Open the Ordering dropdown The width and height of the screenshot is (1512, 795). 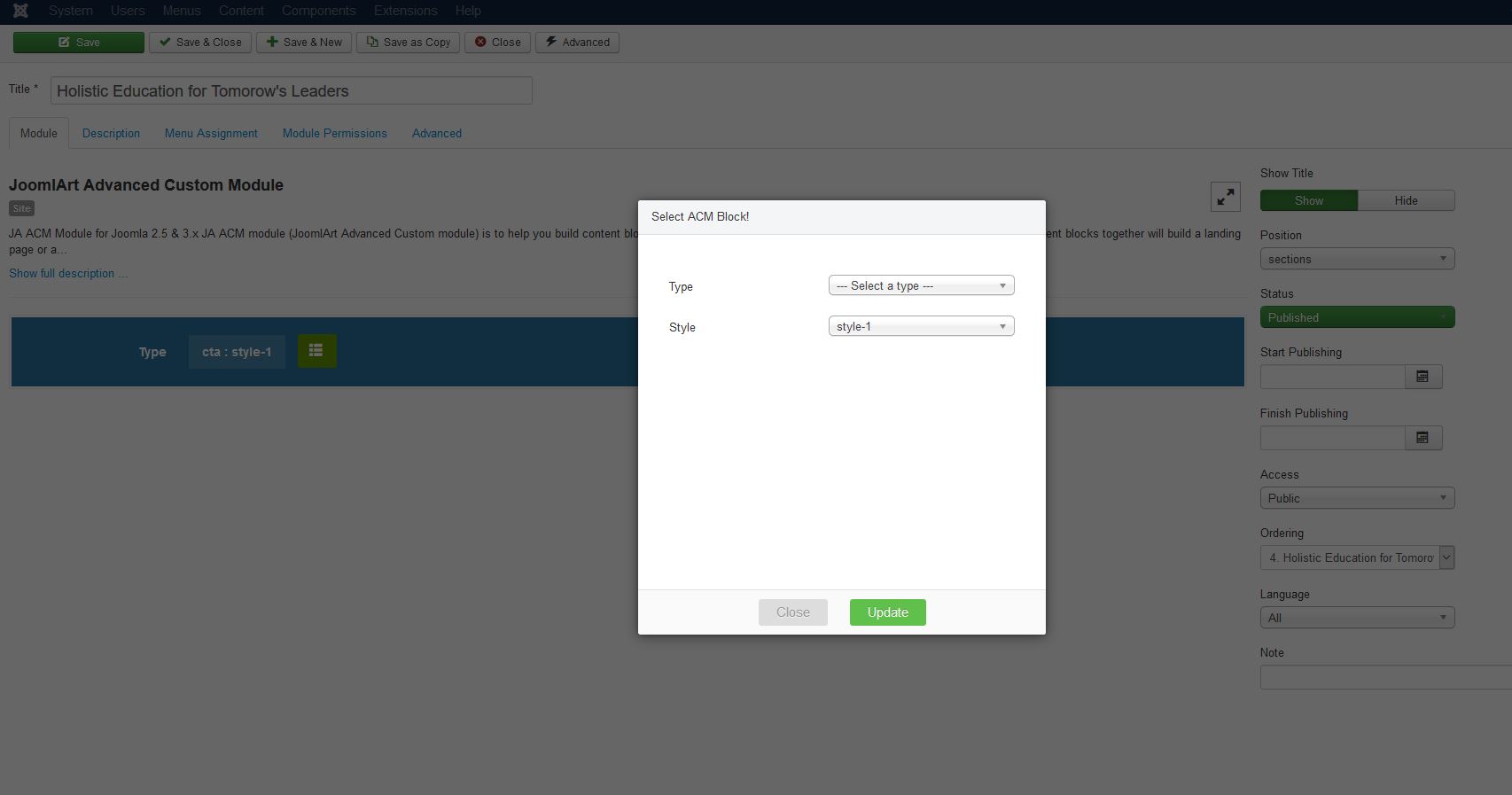click(x=1357, y=557)
